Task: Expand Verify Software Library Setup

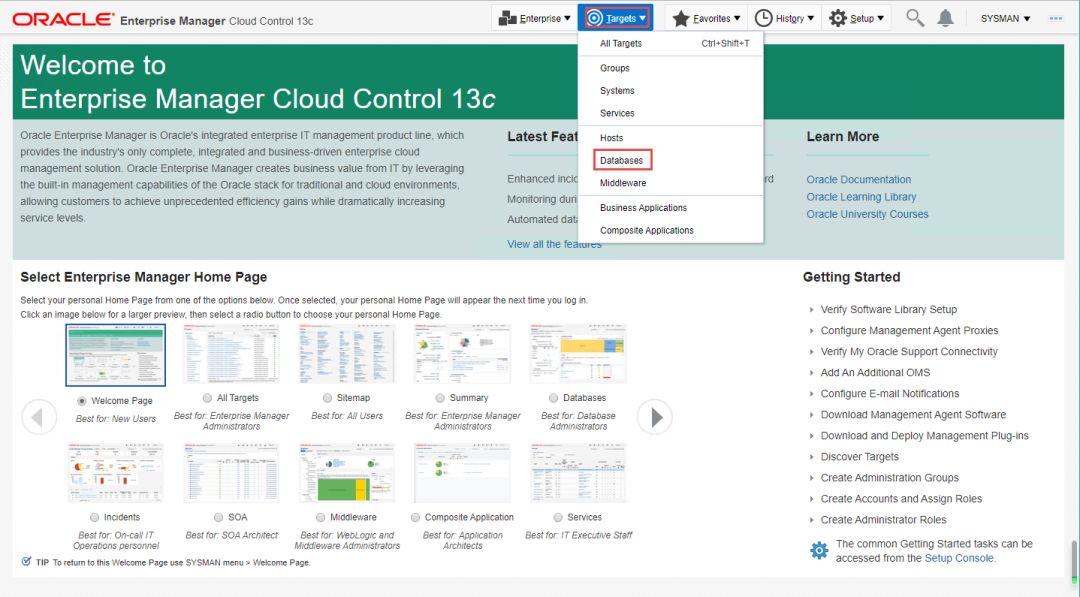Action: [x=811, y=310]
